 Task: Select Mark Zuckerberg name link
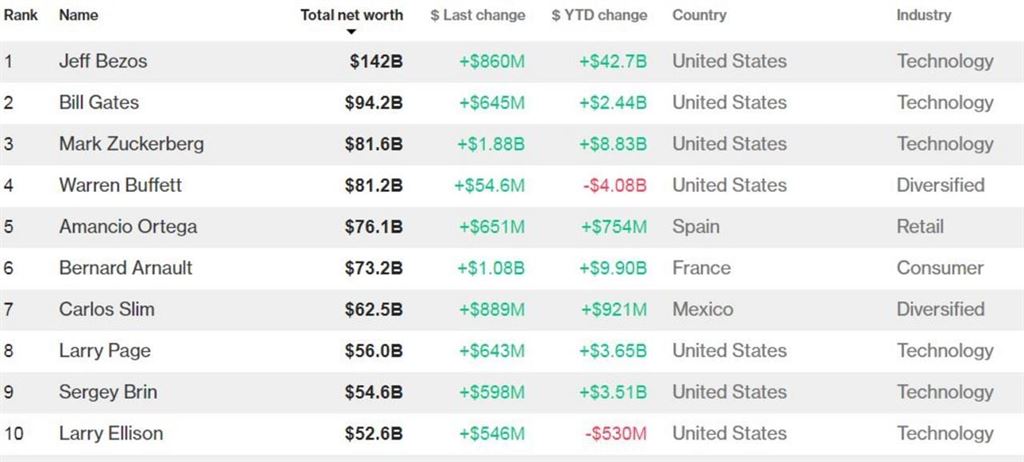[x=131, y=144]
